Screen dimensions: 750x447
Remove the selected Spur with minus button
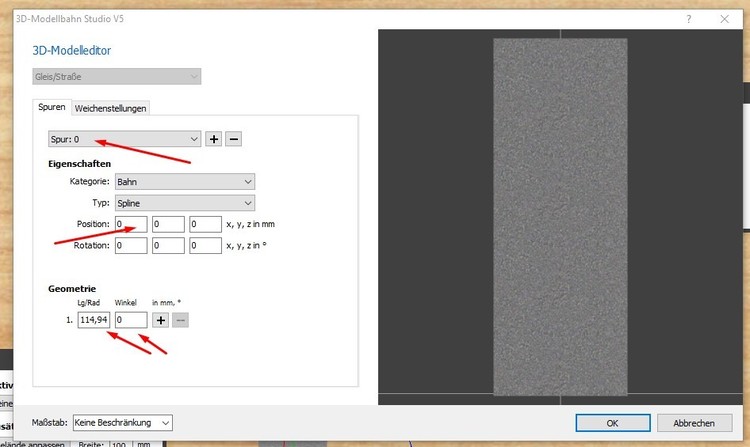tap(233, 139)
